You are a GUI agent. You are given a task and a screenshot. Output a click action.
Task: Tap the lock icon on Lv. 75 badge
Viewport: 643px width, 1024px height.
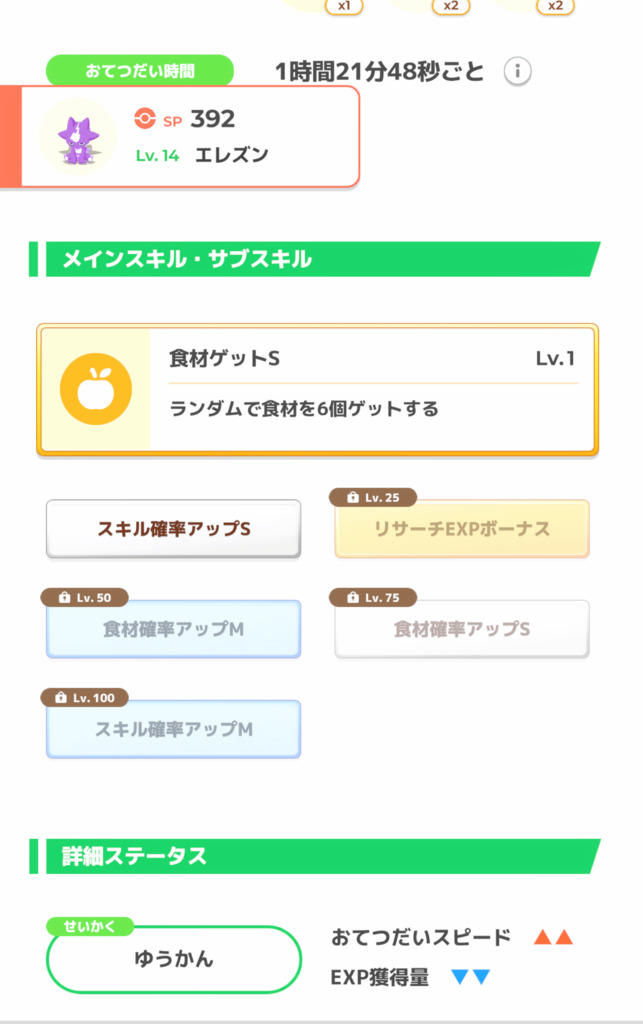(353, 598)
